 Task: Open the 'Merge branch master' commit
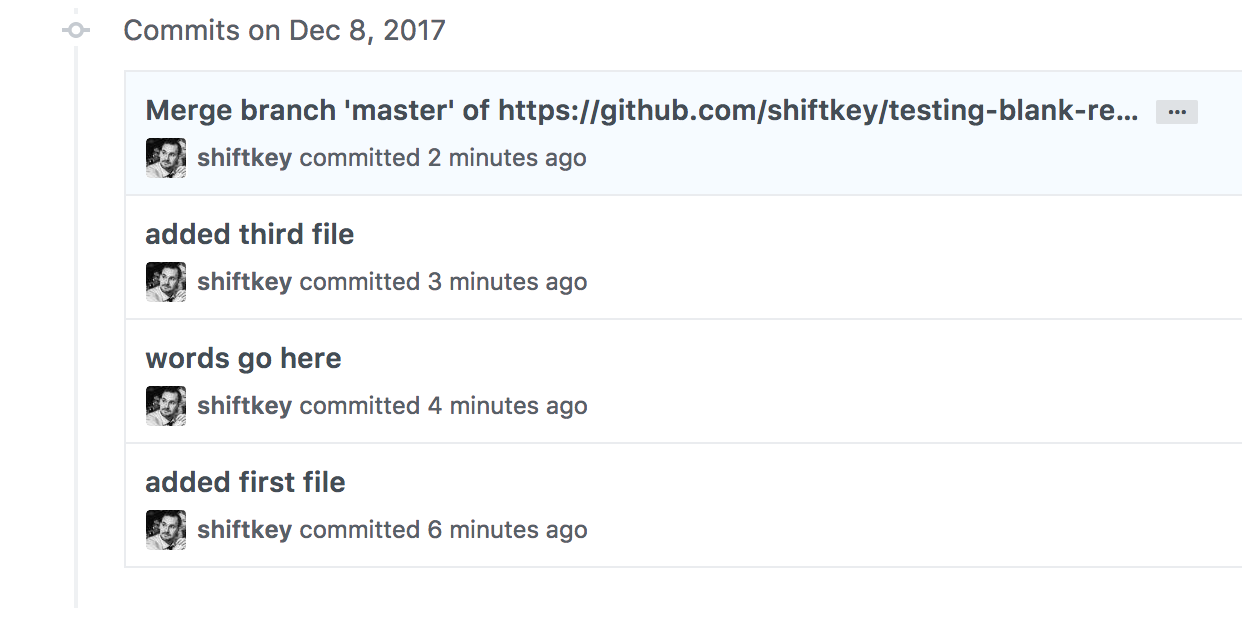[x=640, y=110]
